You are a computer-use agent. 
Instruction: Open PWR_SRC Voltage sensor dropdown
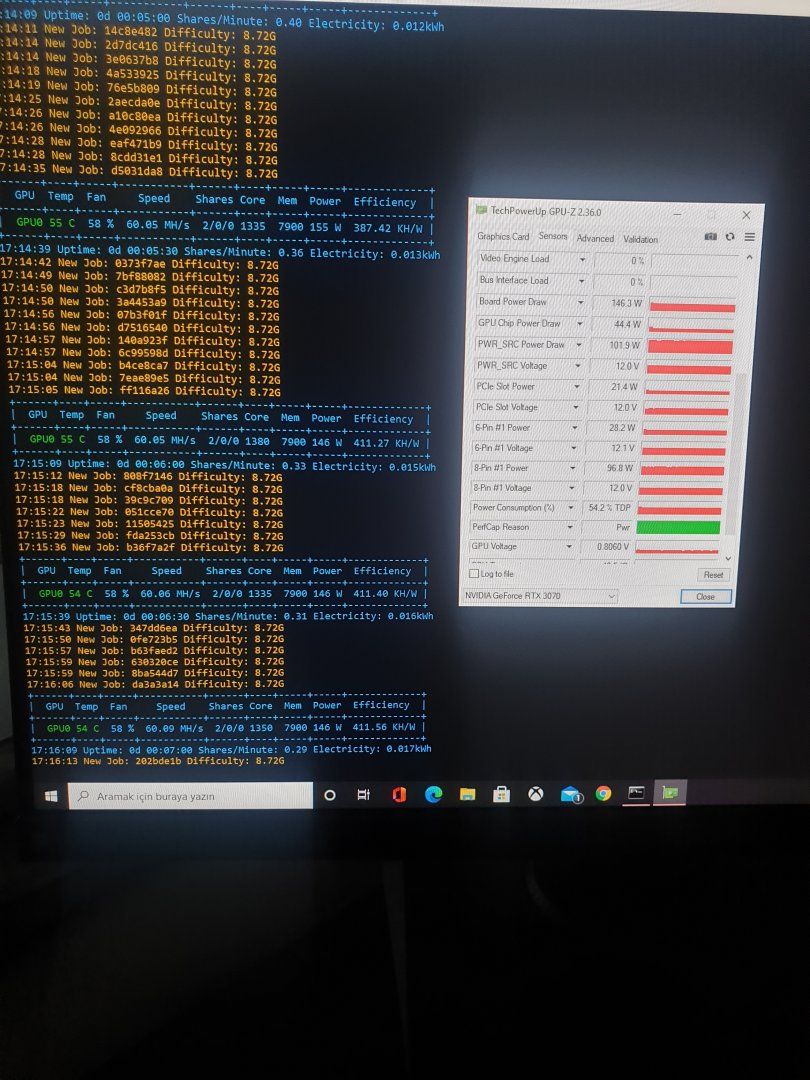[578, 366]
